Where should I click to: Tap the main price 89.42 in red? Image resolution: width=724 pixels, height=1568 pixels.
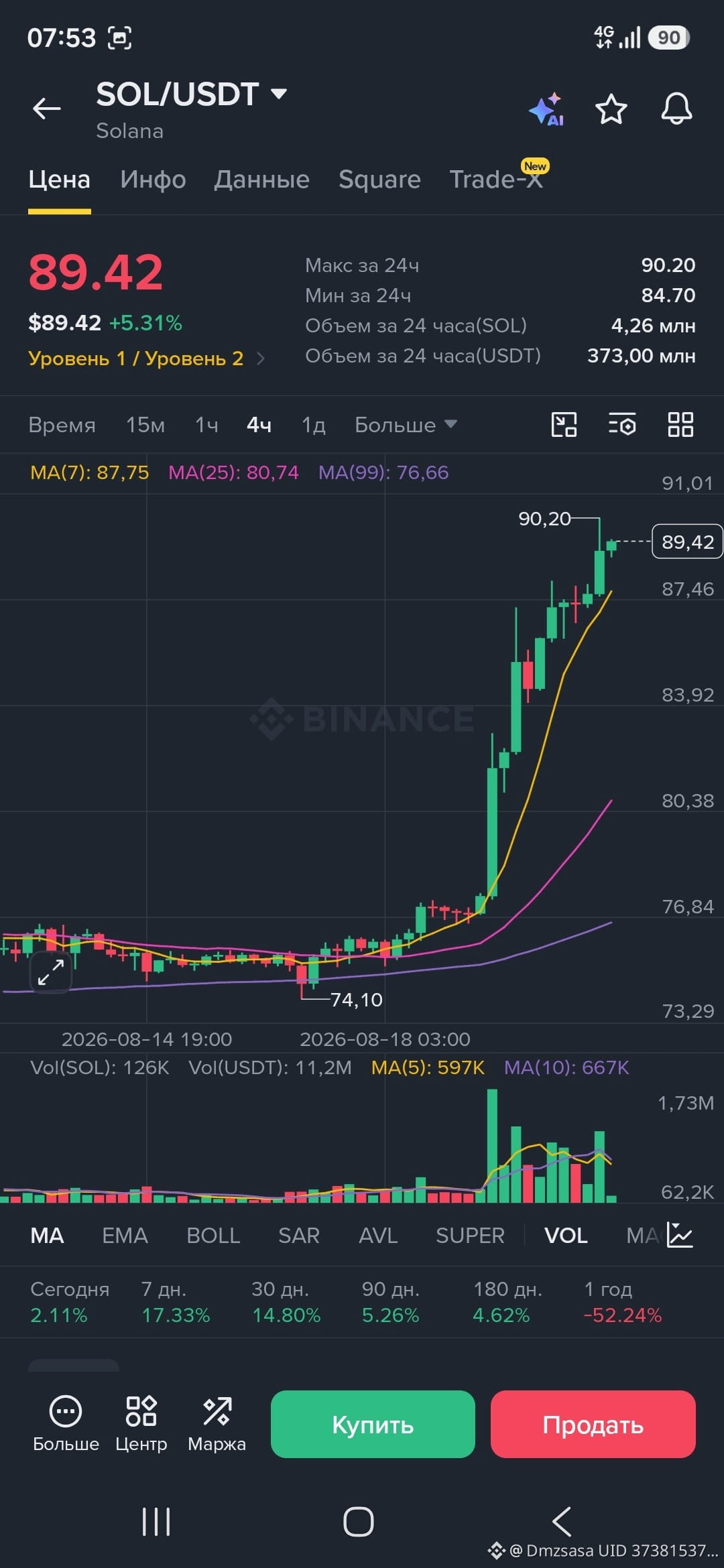[x=96, y=273]
